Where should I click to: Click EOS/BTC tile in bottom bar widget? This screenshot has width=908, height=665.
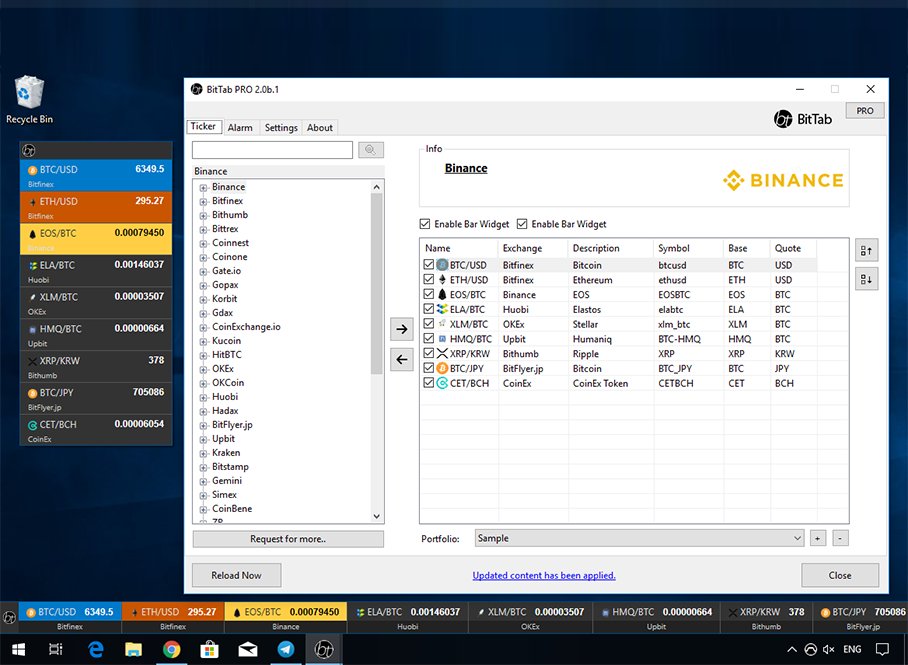point(285,618)
